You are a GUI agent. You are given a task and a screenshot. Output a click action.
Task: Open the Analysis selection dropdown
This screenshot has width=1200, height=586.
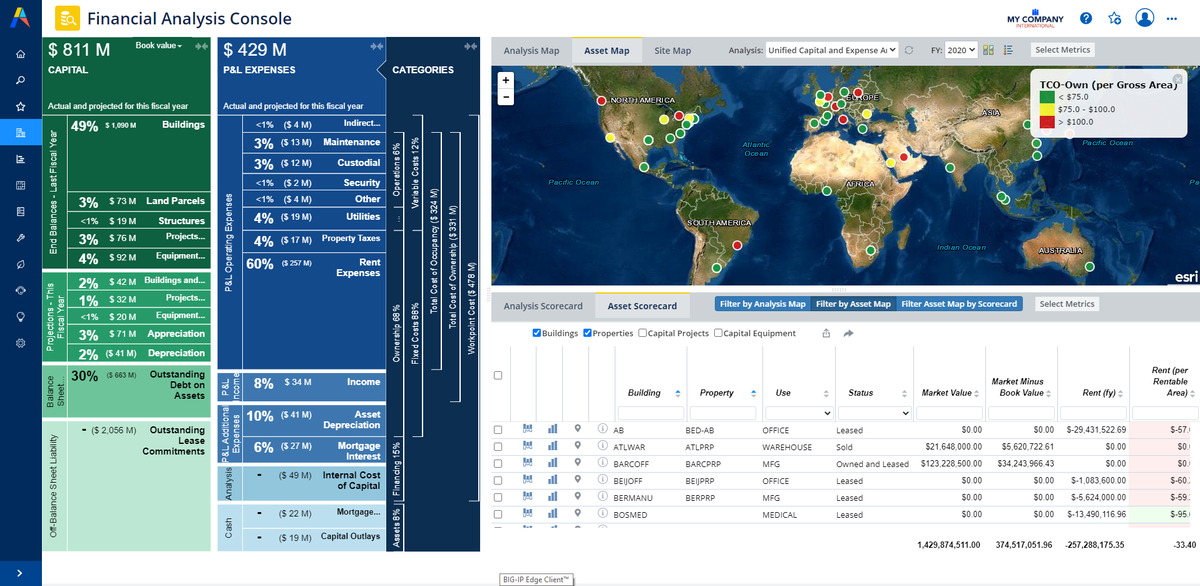832,50
